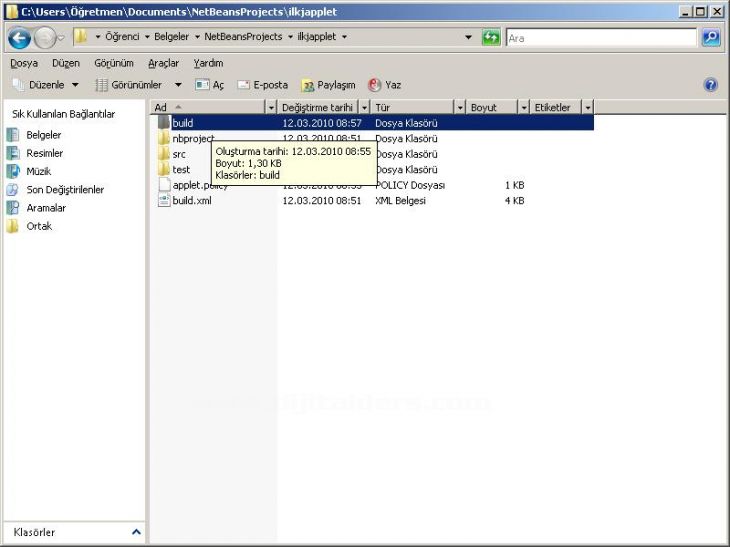730x547 pixels.
Task: Open the dropdown arrow after Belgeler breadcrumb
Action: [197, 37]
